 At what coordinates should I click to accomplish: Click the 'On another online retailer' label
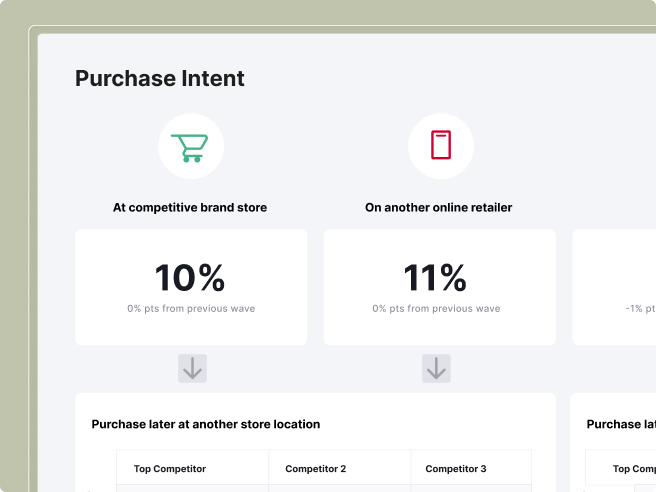[x=439, y=208]
